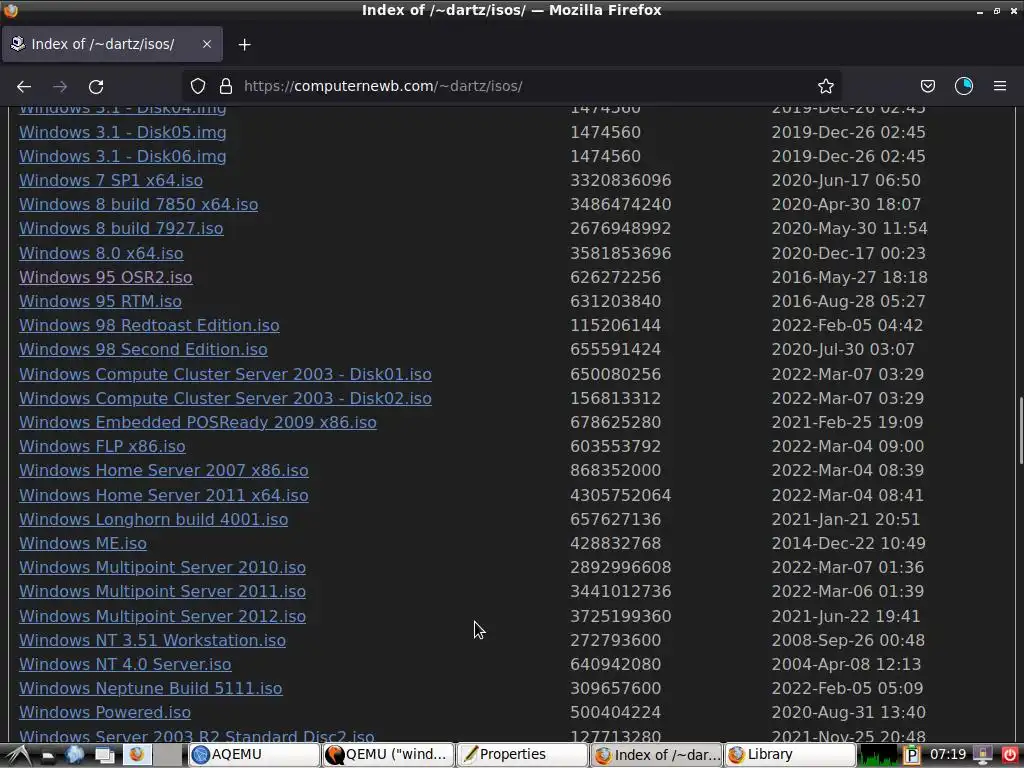Download Windows 3.1 - Disk05.img
1024x768 pixels.
123,133
